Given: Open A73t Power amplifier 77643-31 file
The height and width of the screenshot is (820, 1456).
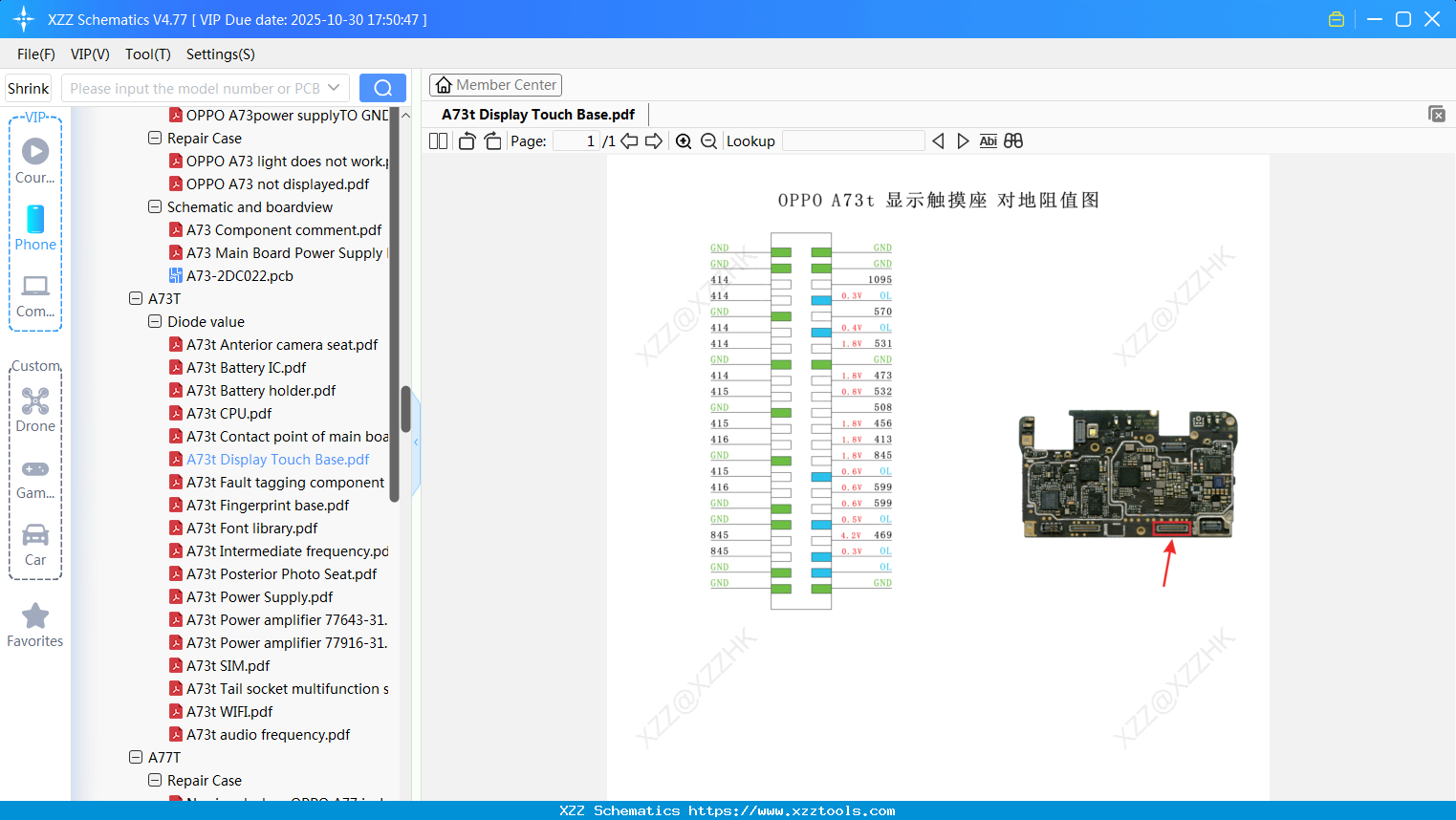Looking at the screenshot, I should click(278, 619).
